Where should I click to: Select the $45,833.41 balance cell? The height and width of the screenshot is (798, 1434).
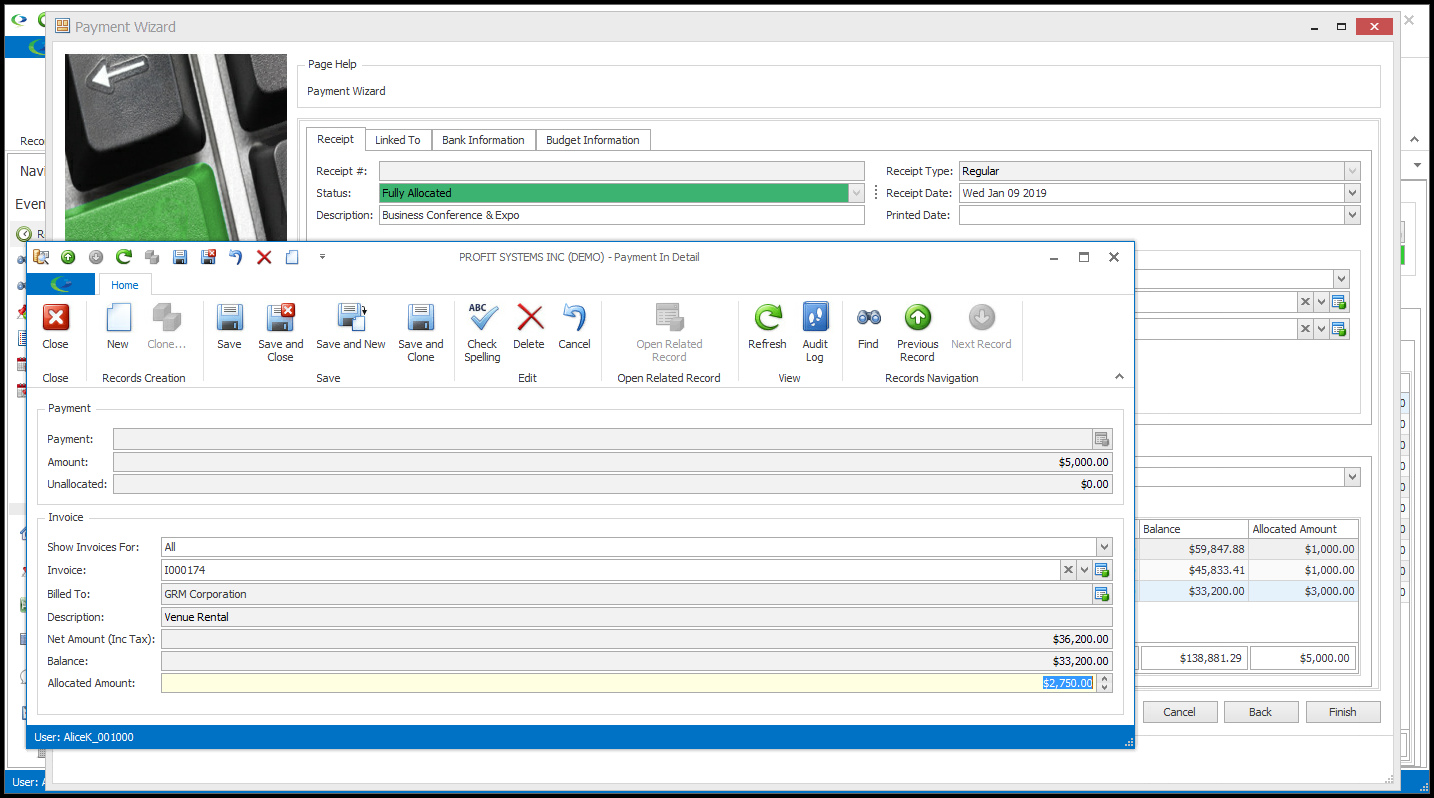tap(1194, 570)
